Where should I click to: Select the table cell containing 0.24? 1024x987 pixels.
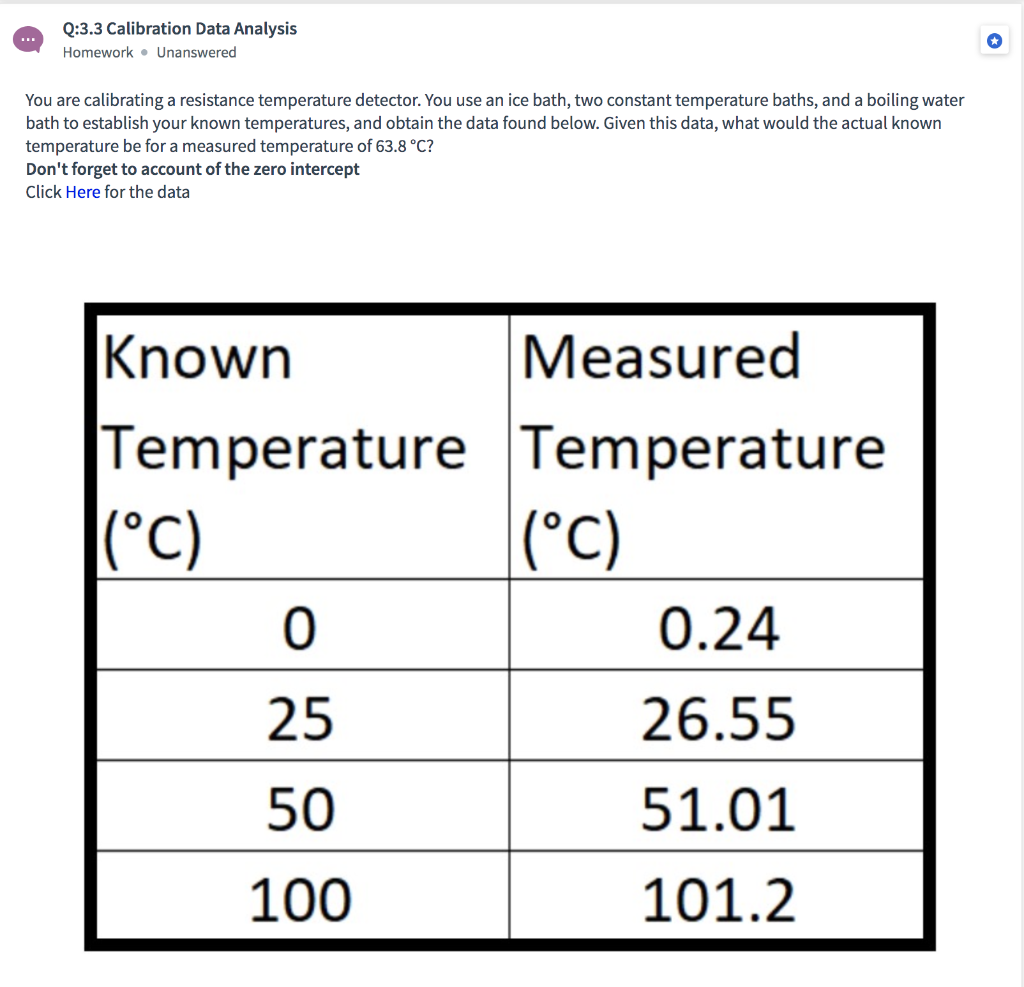point(717,625)
